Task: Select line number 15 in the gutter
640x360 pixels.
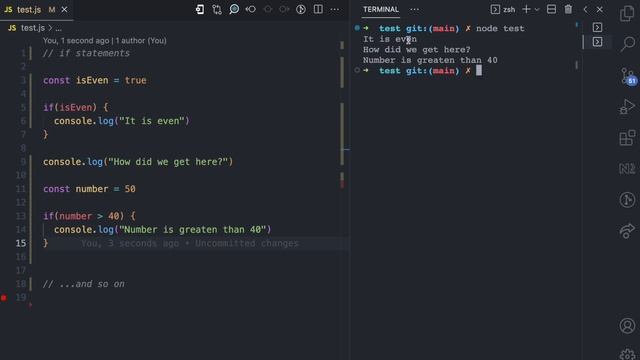Action: click(21, 243)
